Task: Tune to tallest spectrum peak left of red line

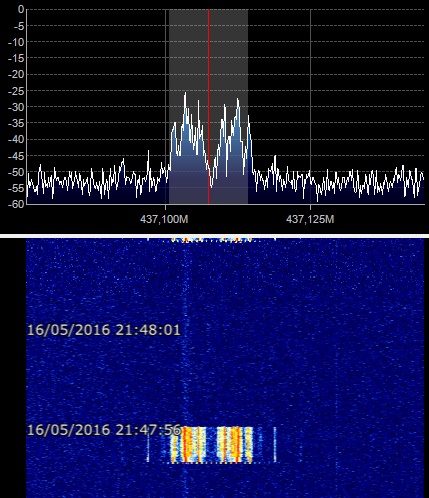Action: click(185, 94)
